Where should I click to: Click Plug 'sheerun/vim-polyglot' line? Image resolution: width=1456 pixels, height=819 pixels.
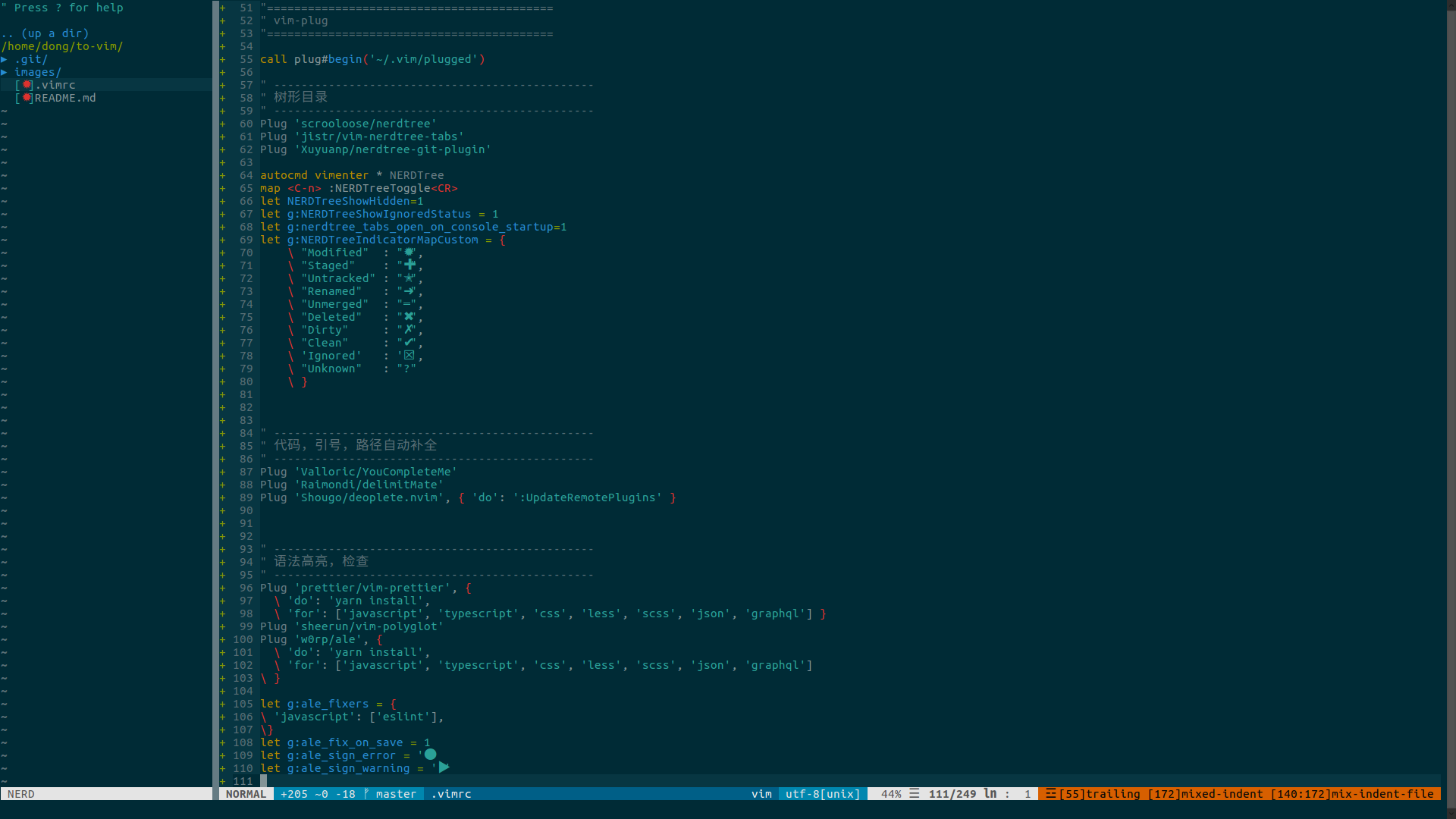pos(351,626)
